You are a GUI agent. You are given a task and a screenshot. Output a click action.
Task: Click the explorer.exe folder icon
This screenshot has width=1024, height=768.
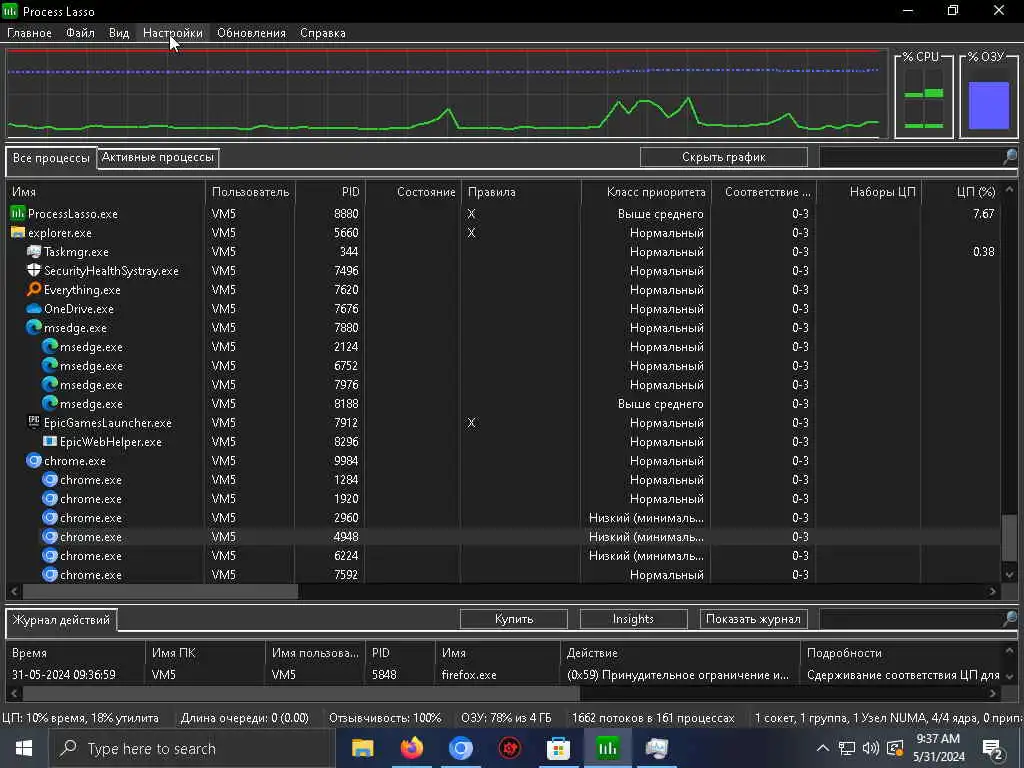point(18,232)
